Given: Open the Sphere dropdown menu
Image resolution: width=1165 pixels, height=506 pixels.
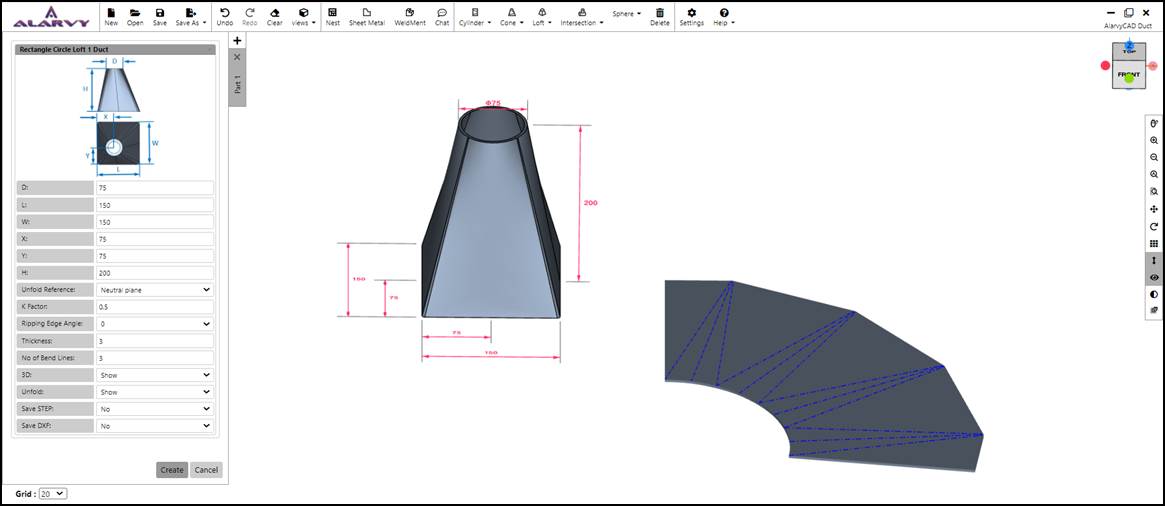Looking at the screenshot, I should click(627, 13).
